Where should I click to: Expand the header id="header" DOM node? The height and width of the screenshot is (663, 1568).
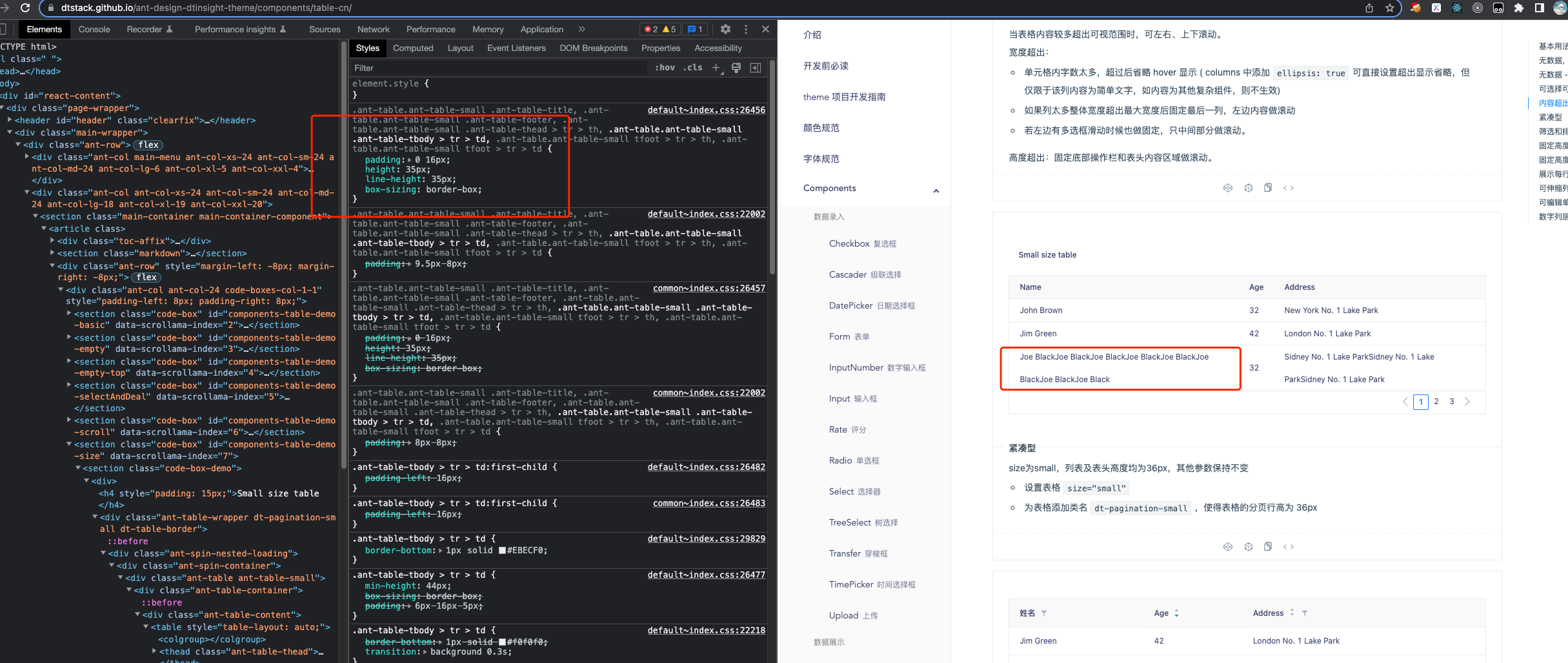coord(9,120)
